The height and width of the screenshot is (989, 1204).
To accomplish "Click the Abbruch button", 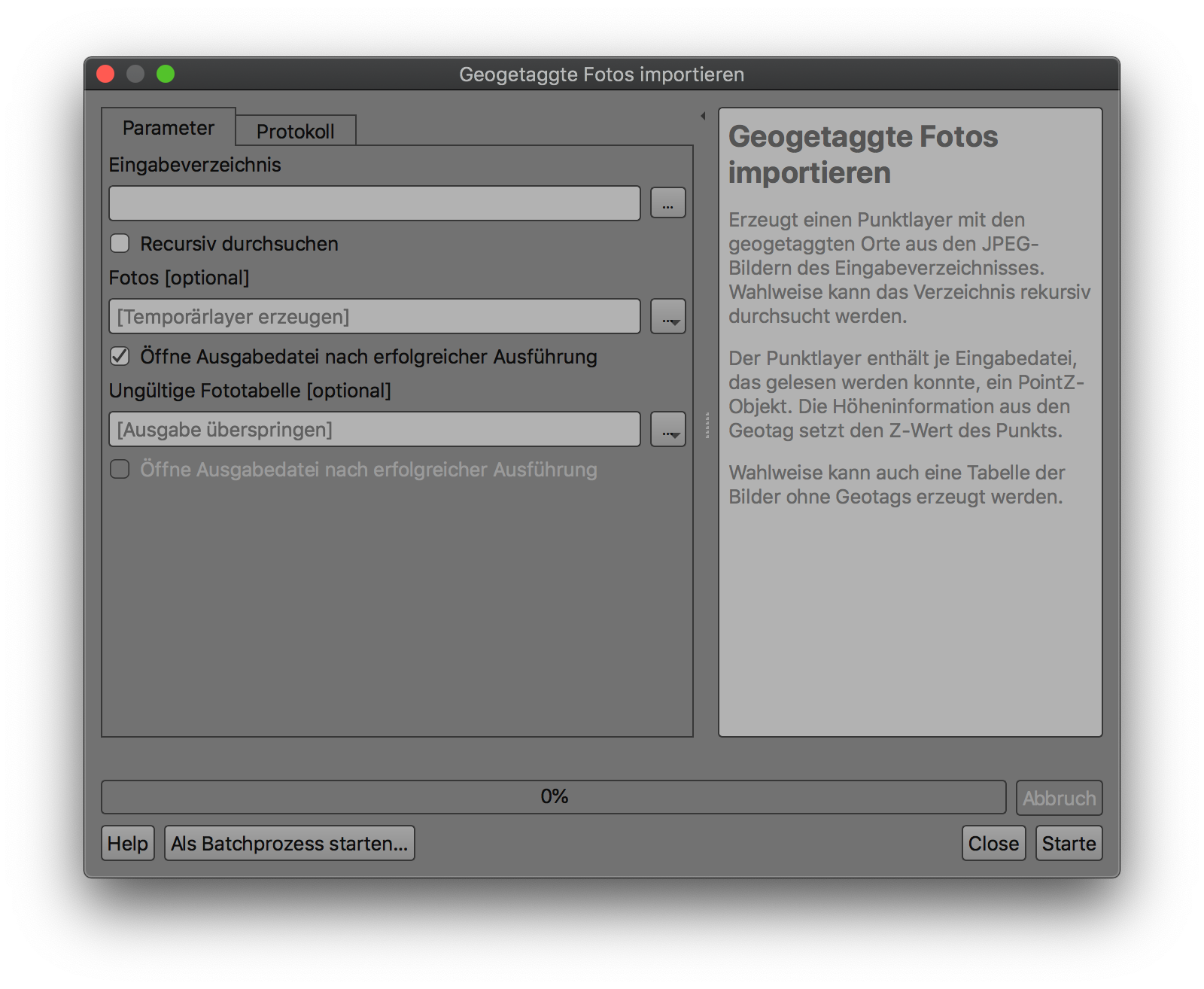I will pyautogui.click(x=1059, y=798).
